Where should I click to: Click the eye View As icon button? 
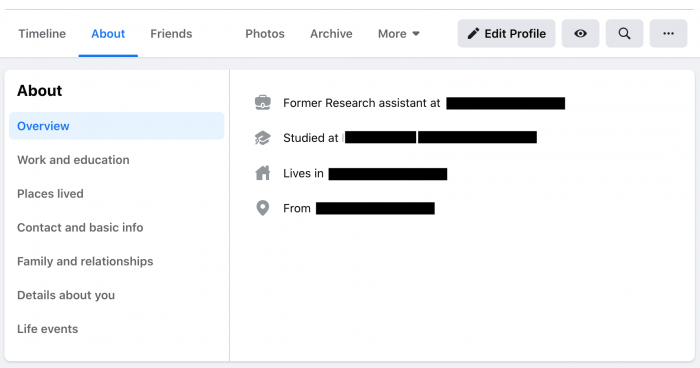coord(580,33)
